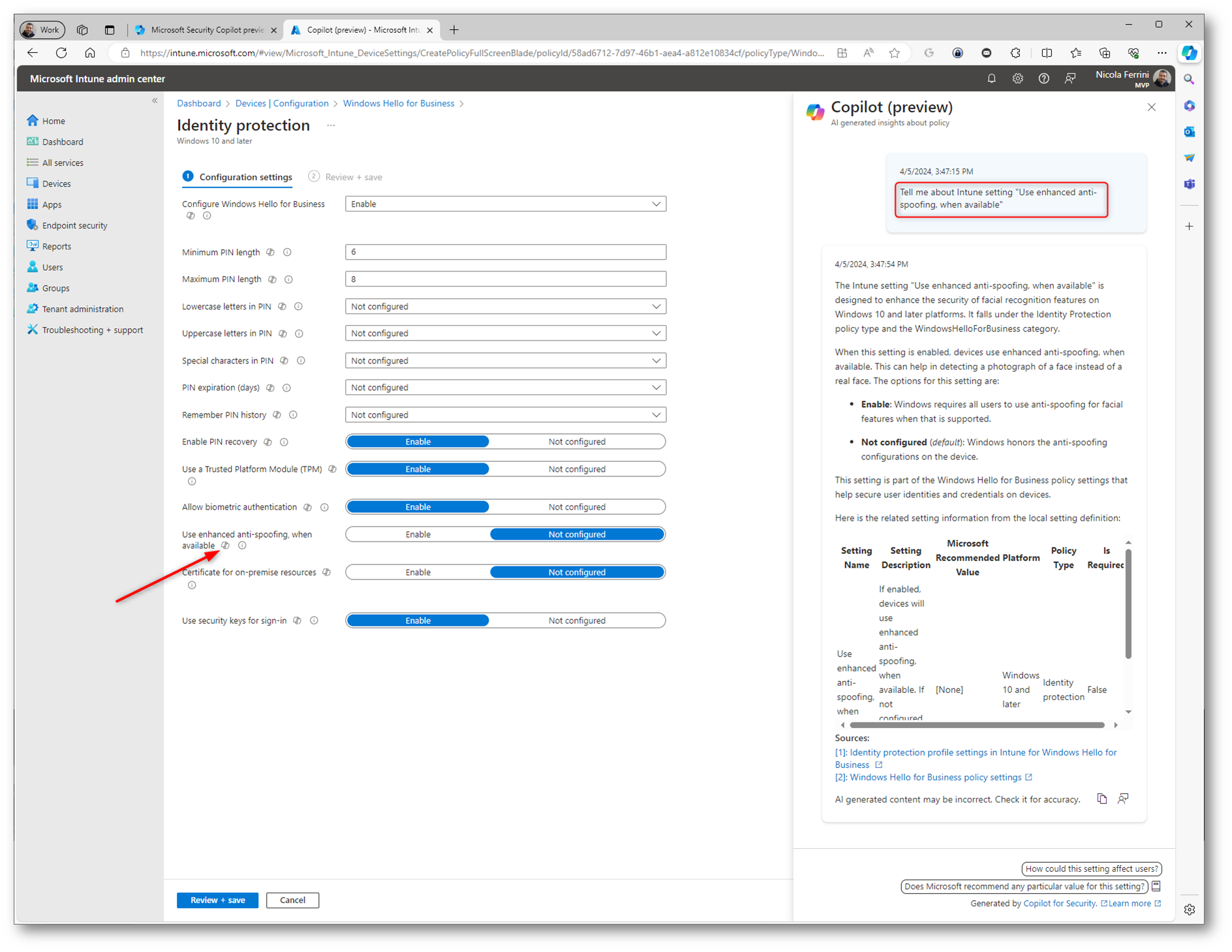Set security keys for sign-in to Not configured
This screenshot has width=1232, height=952.
[x=577, y=621]
